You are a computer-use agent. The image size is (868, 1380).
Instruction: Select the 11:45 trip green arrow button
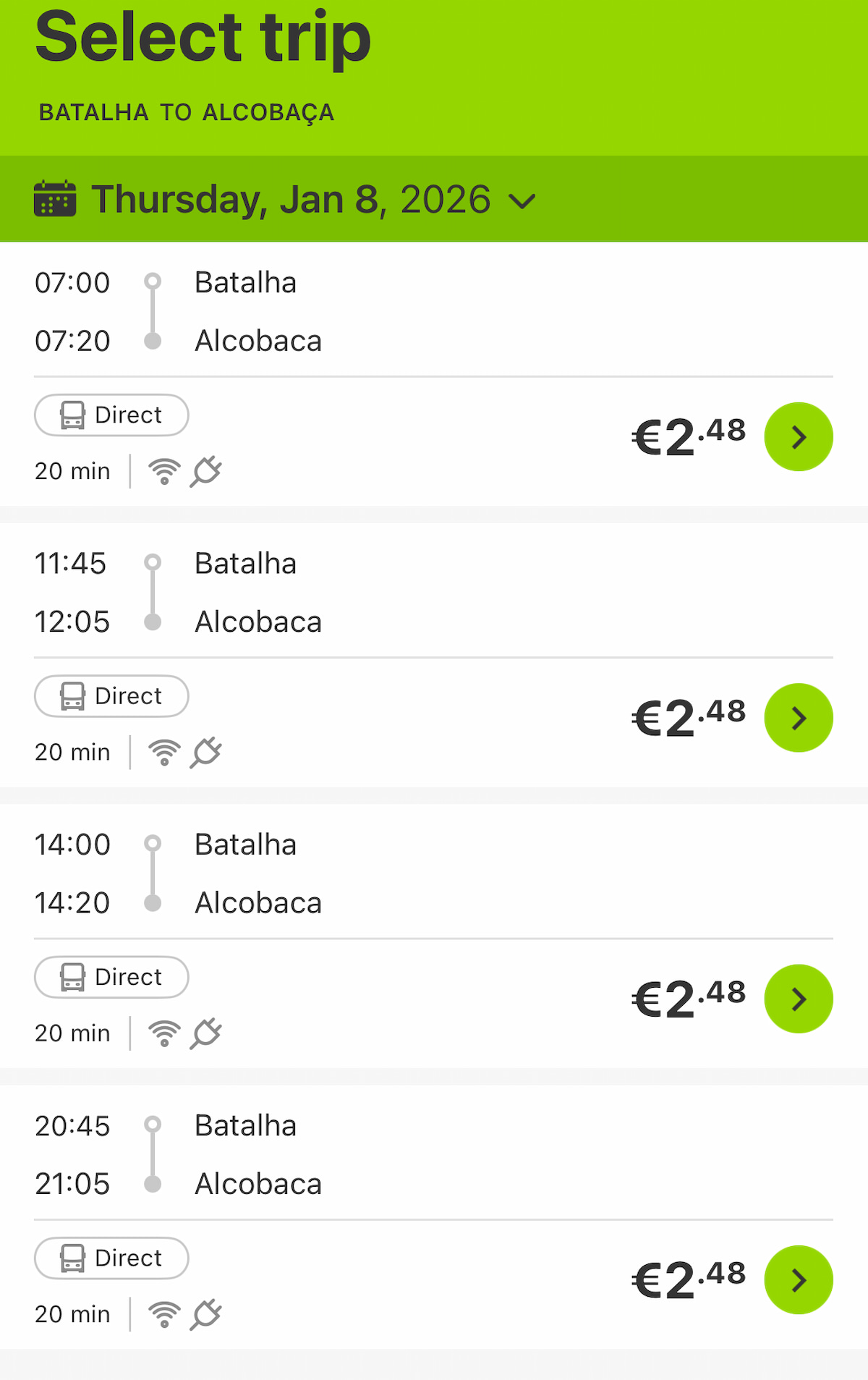[x=799, y=718]
